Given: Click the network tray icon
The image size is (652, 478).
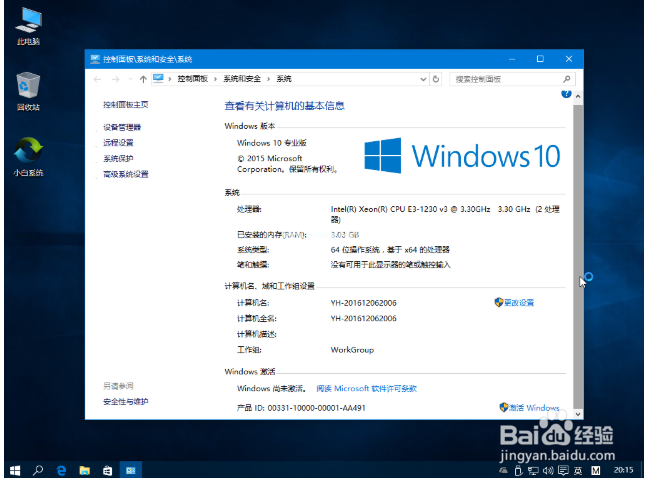Looking at the screenshot, I should [533, 471].
